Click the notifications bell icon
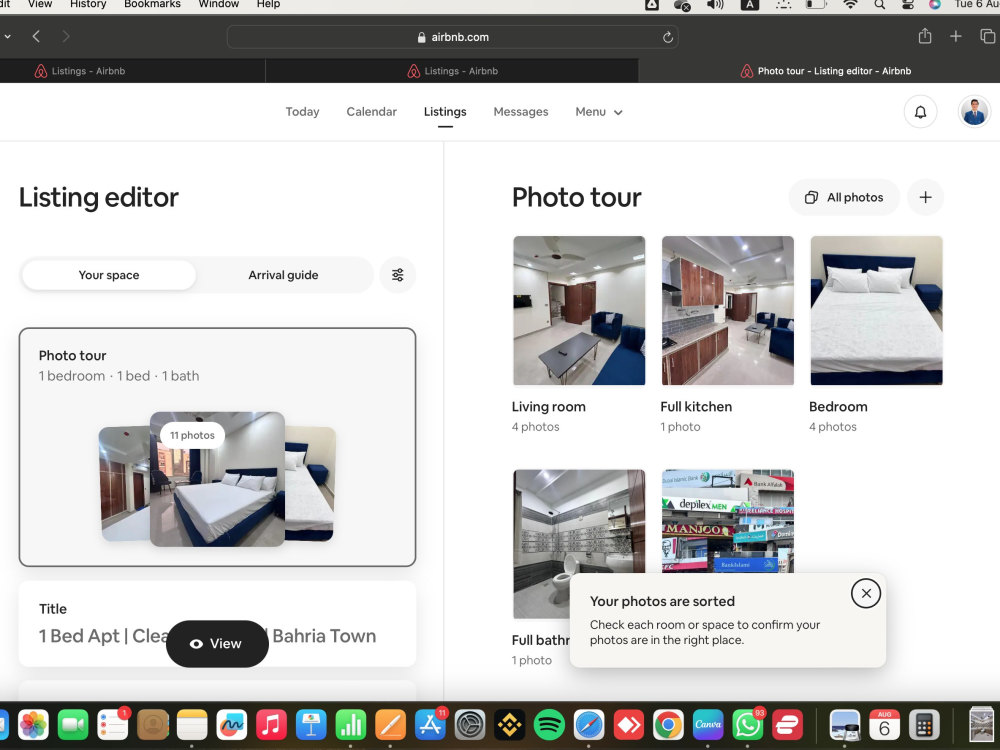The height and width of the screenshot is (750, 1000). point(920,112)
